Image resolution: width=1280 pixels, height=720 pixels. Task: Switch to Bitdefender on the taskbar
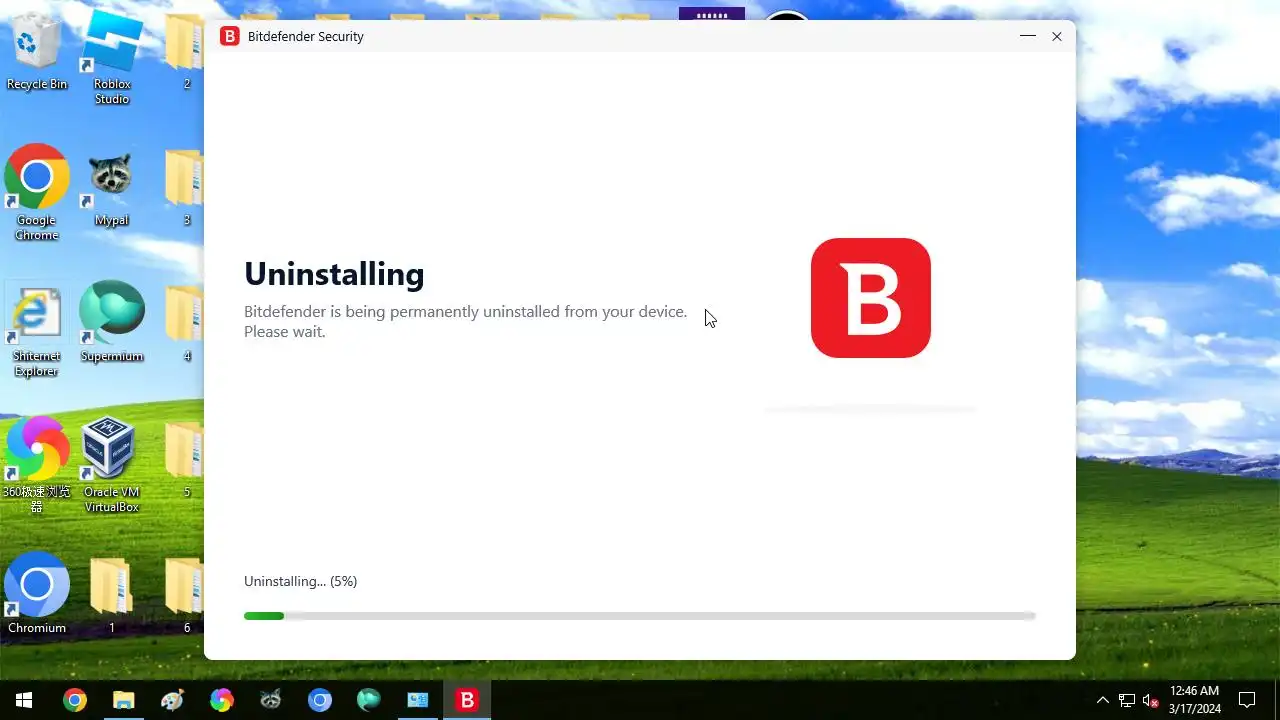tap(467, 700)
